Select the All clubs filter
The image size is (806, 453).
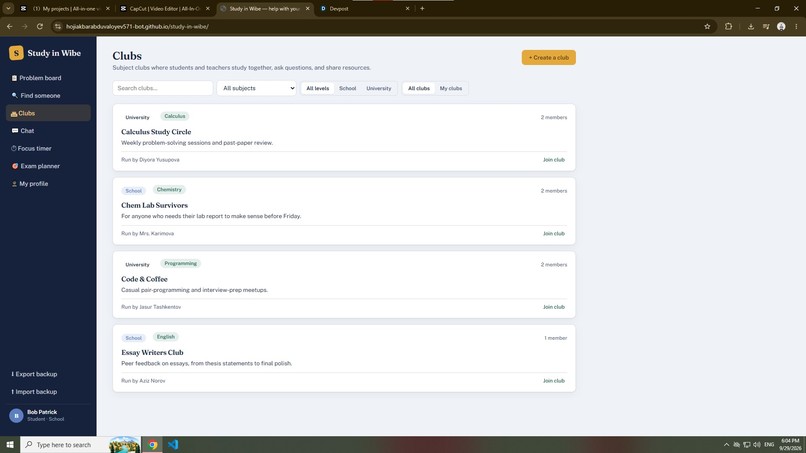[419, 88]
